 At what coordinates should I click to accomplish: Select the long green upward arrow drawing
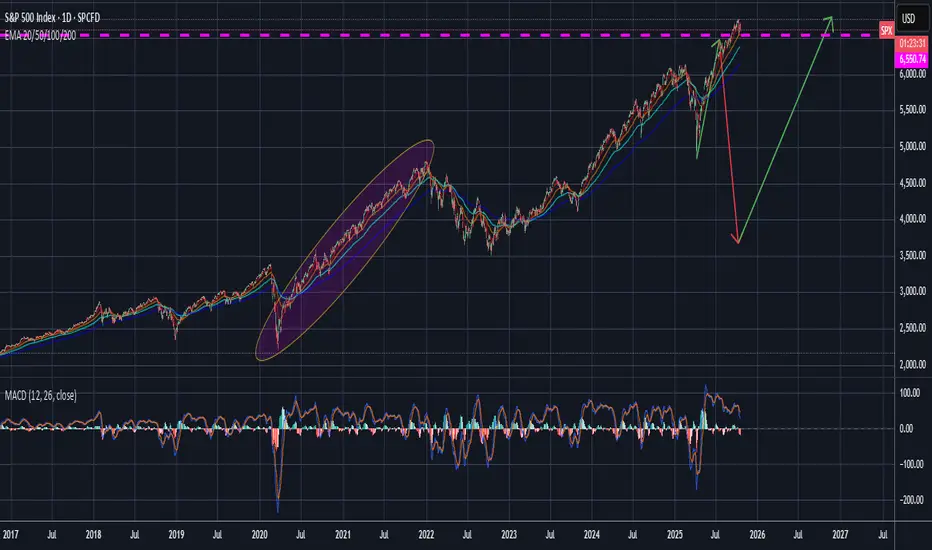coord(785,131)
